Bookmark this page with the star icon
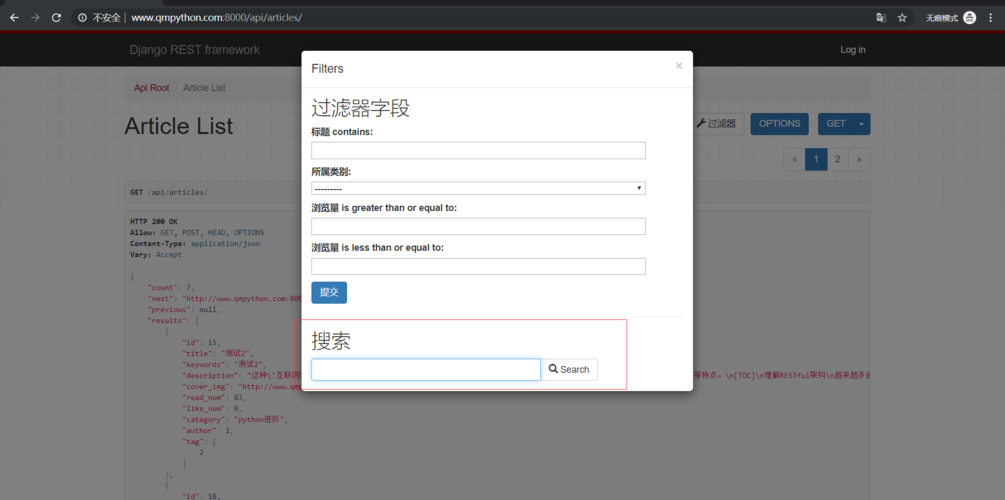 902,18
